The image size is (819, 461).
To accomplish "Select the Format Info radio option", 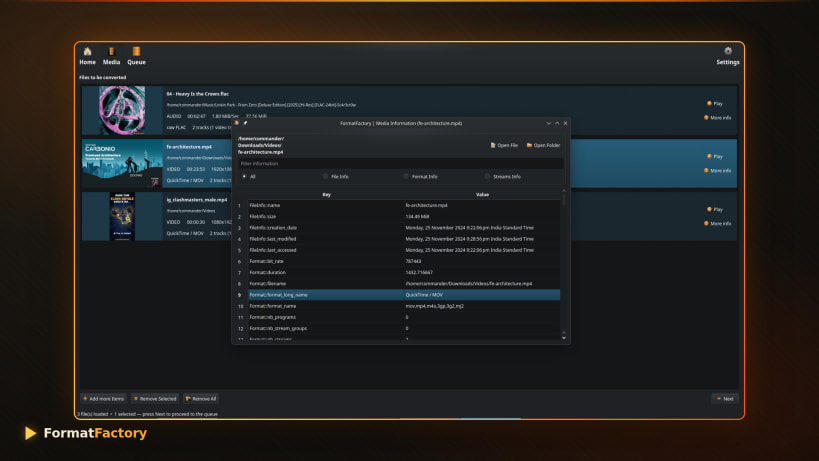I will click(420, 176).
